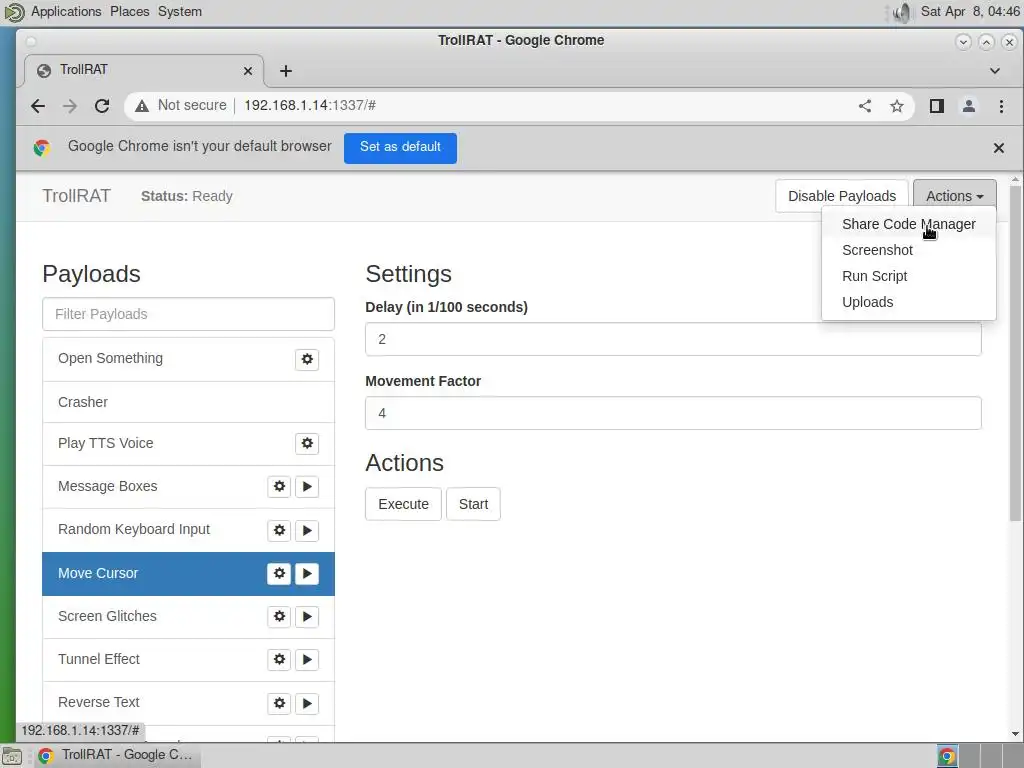The height and width of the screenshot is (768, 1024).
Task: Open Random Keyboard Input gear settings
Action: pyautogui.click(x=279, y=530)
